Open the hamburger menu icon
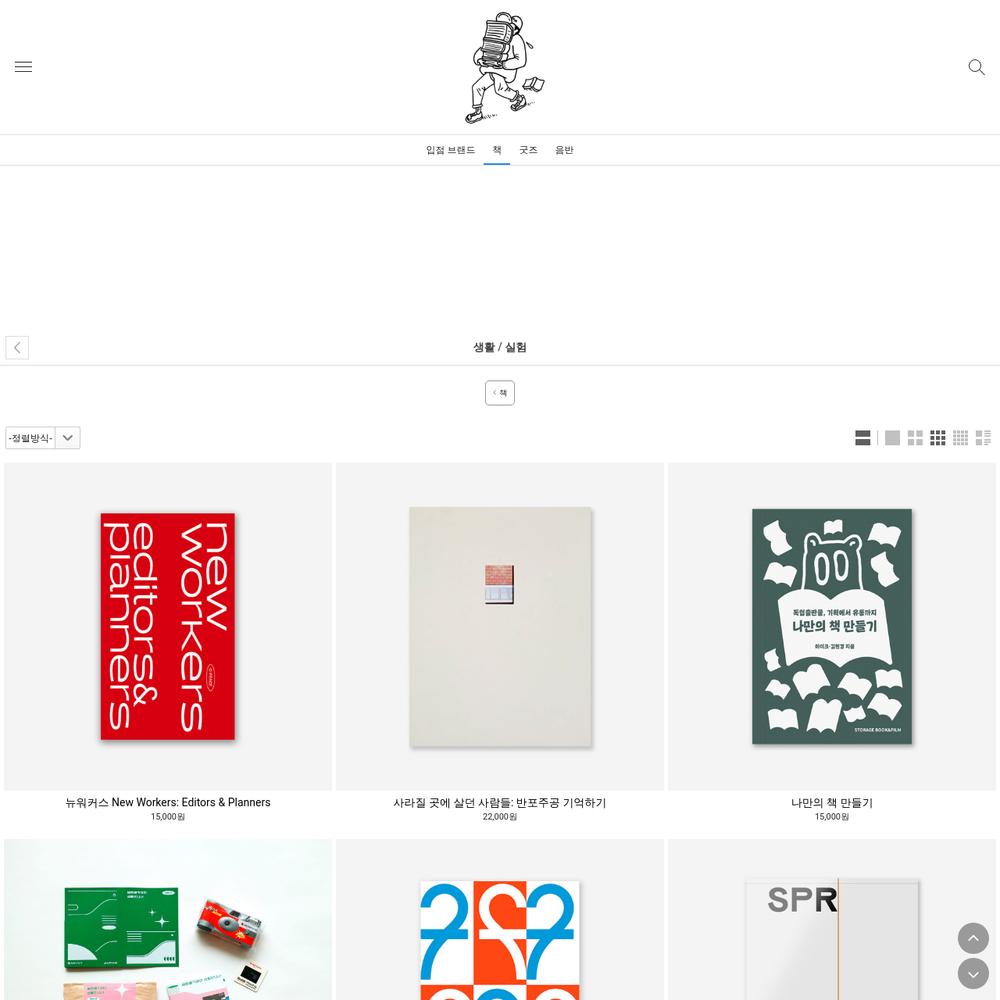The height and width of the screenshot is (1000, 1000). [x=24, y=67]
